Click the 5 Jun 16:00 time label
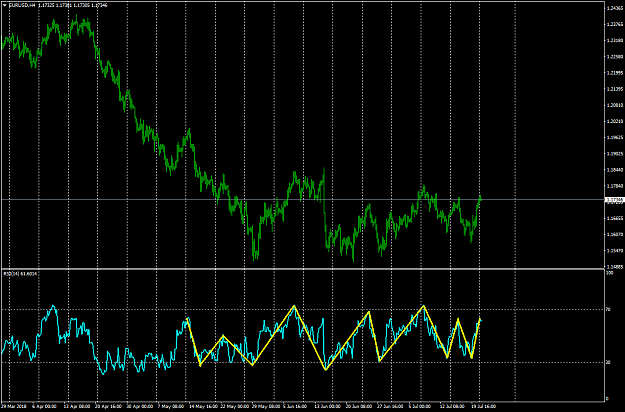Image resolution: width=625 pixels, height=412 pixels. click(297, 406)
